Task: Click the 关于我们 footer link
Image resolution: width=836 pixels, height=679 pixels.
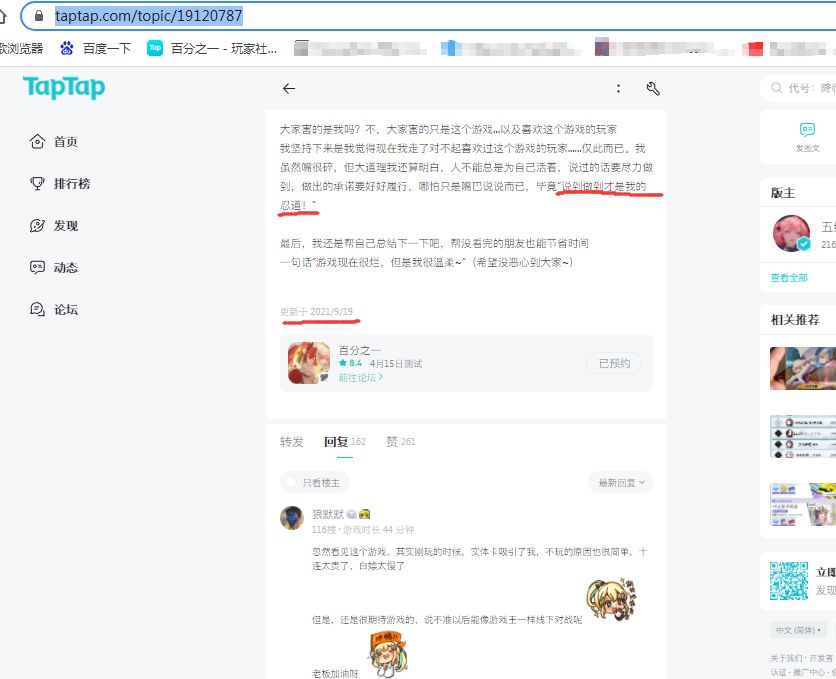Action: [x=786, y=658]
